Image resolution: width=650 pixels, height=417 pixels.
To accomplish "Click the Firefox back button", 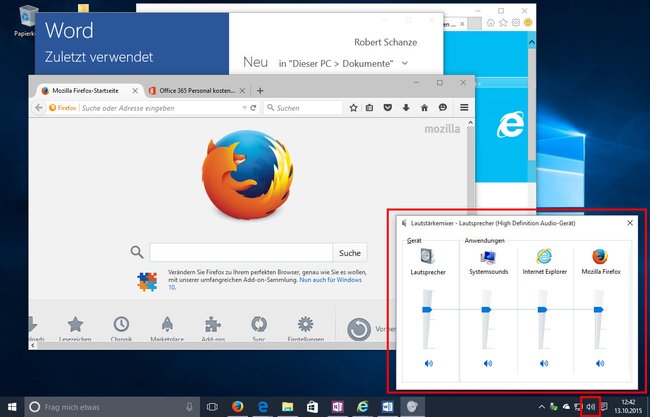I will (39, 108).
